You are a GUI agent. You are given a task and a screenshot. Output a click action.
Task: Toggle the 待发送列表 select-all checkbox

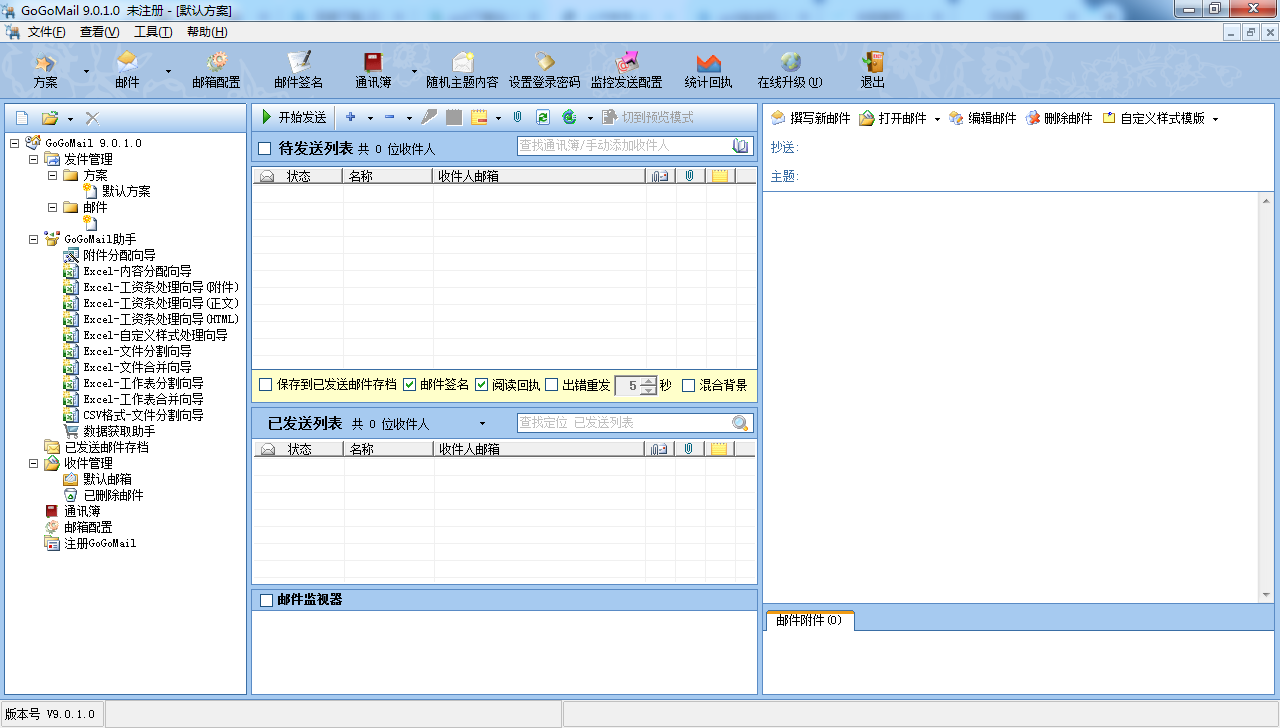point(265,149)
